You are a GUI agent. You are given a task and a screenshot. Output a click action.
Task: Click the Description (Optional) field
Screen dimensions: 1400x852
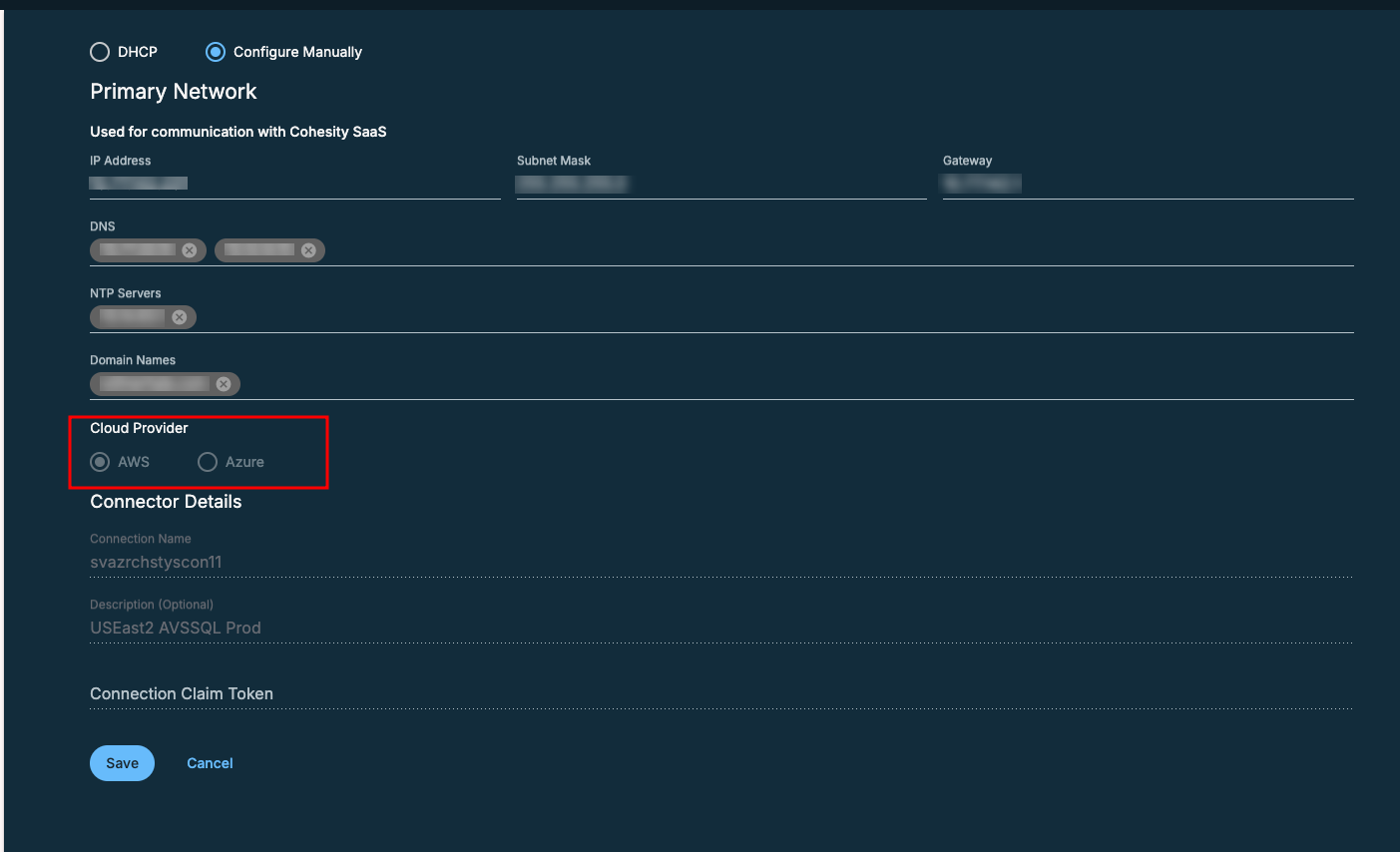(x=718, y=628)
